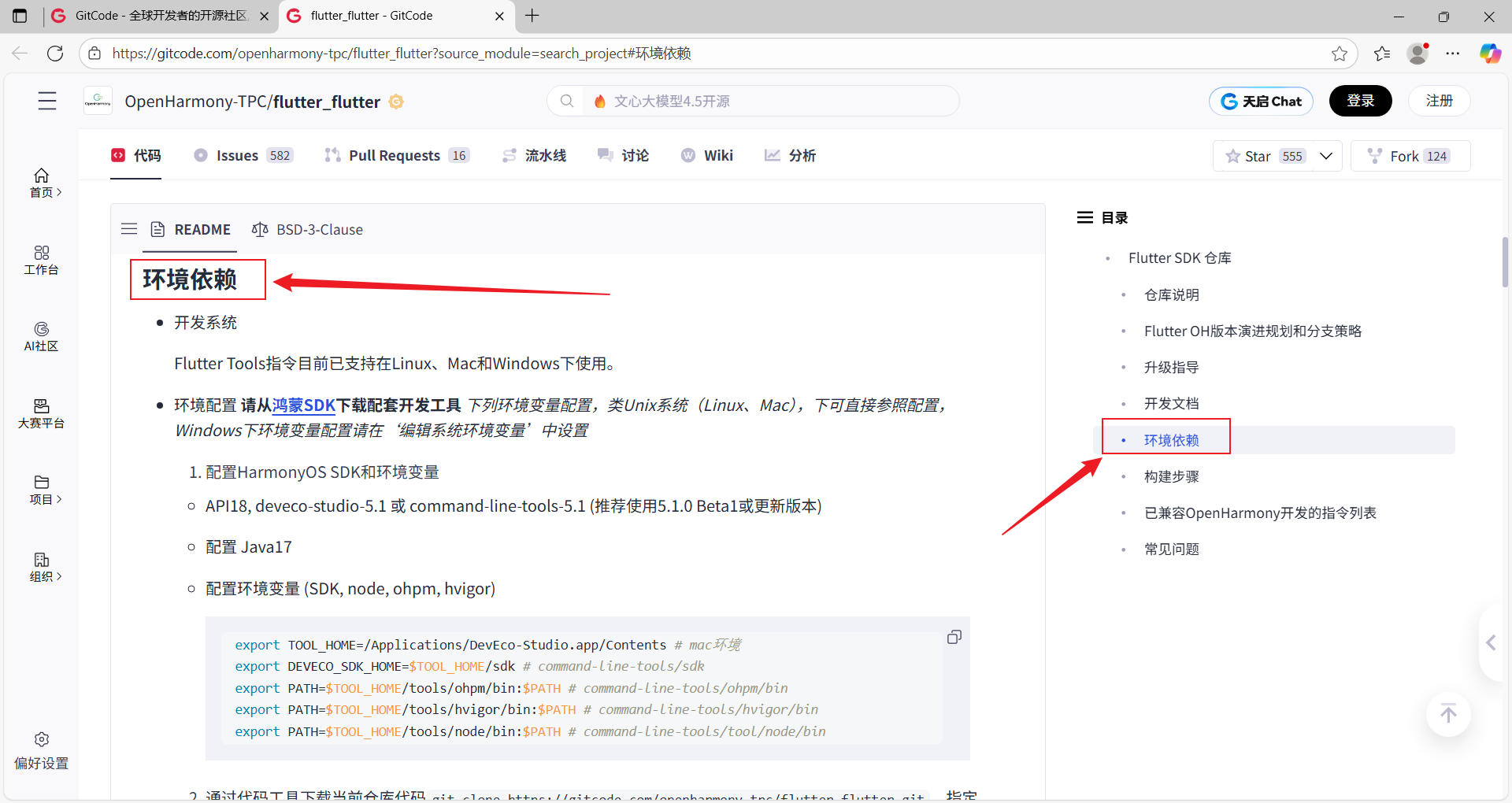The image size is (1512, 803).
Task: Click the 目录 list icon
Action: point(1084,217)
